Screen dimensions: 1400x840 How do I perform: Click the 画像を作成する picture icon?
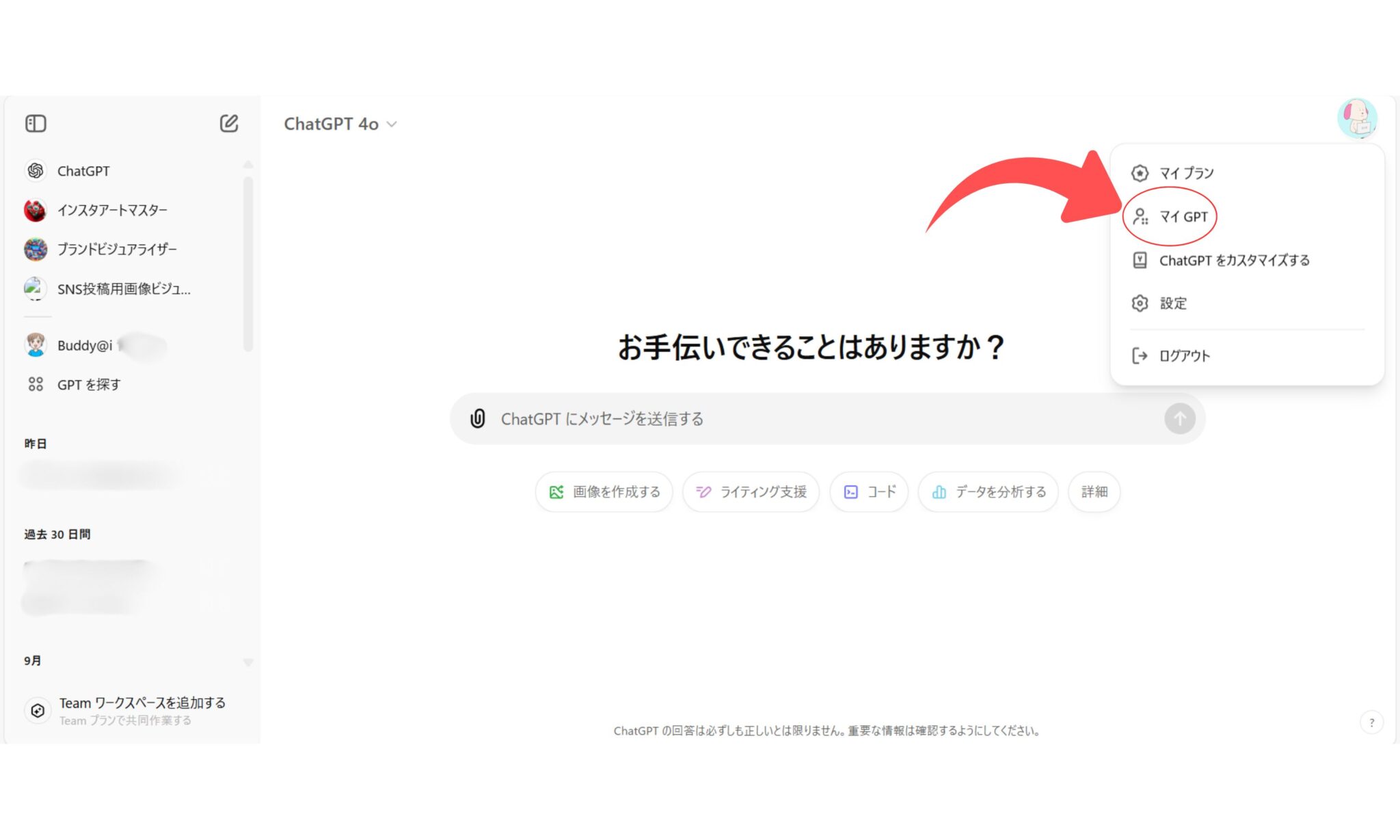point(556,492)
